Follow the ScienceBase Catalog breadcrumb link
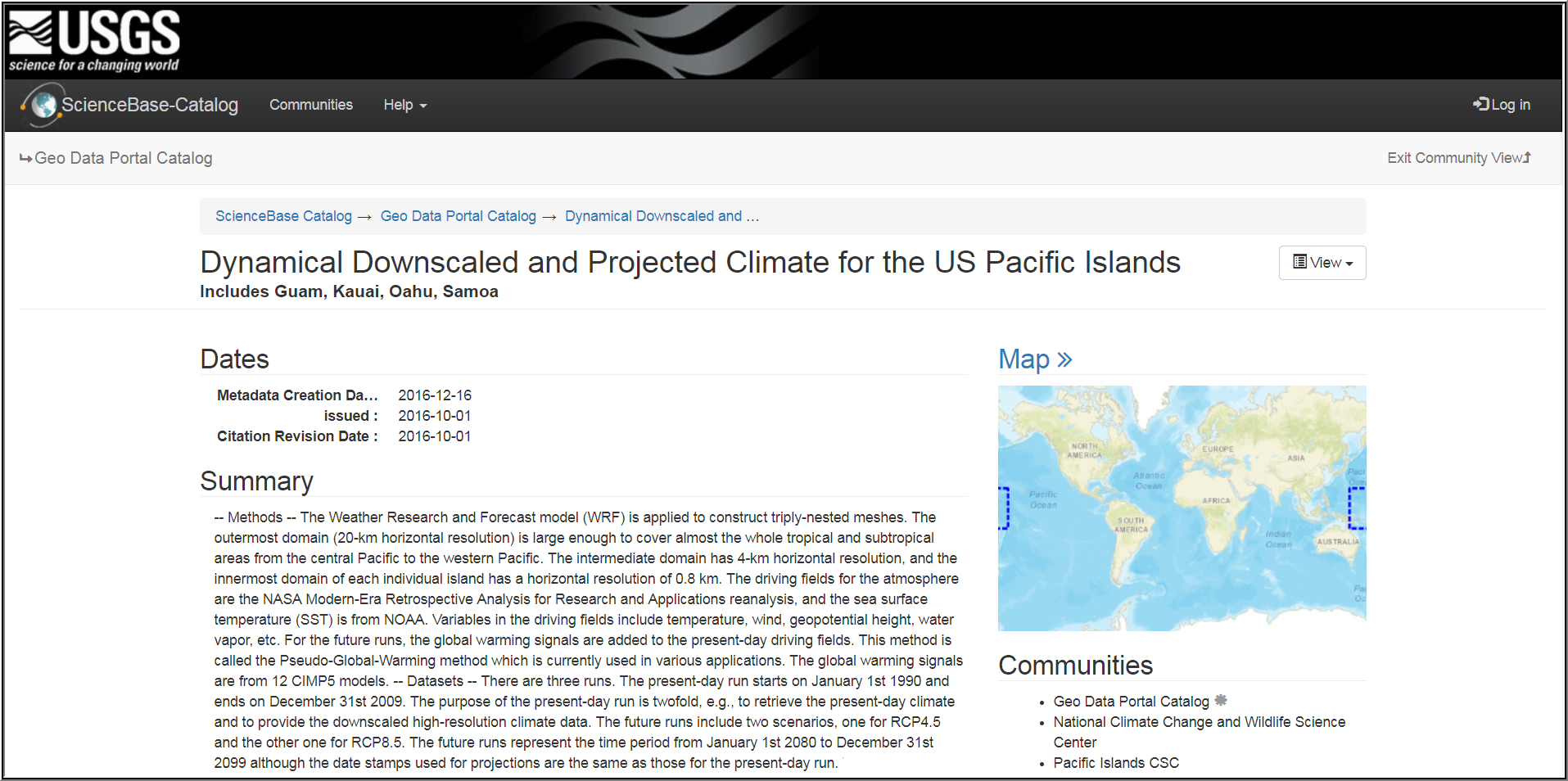Screen dimensions: 1568x781 point(283,216)
